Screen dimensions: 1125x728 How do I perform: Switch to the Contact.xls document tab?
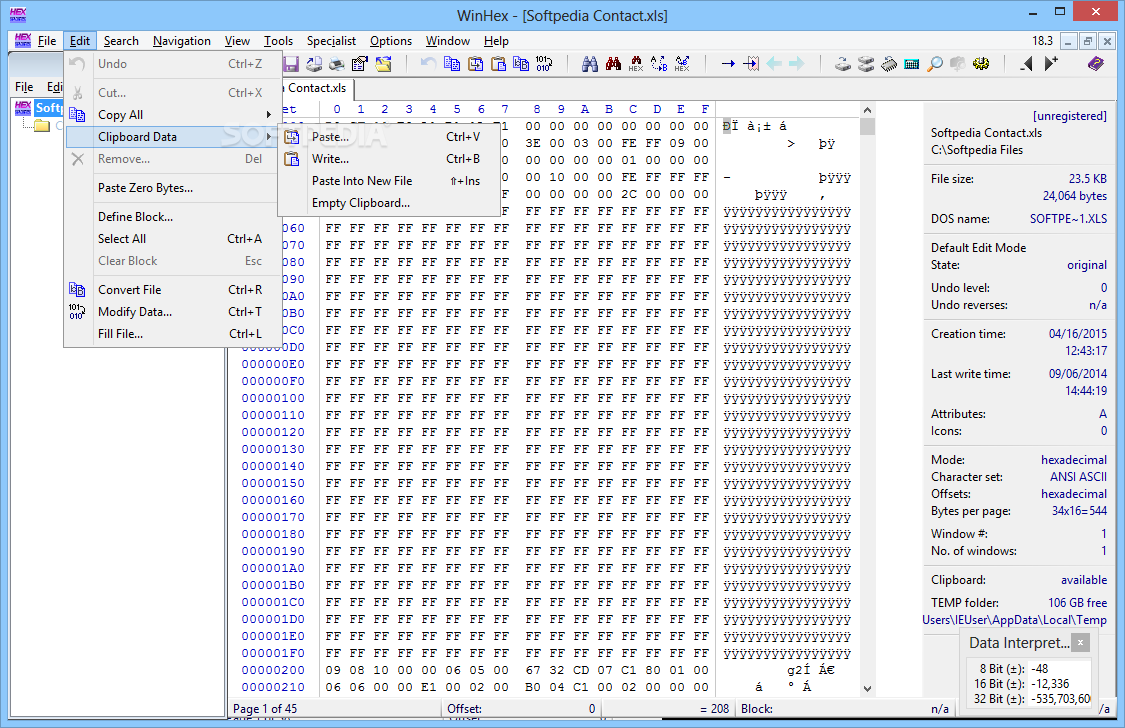316,88
